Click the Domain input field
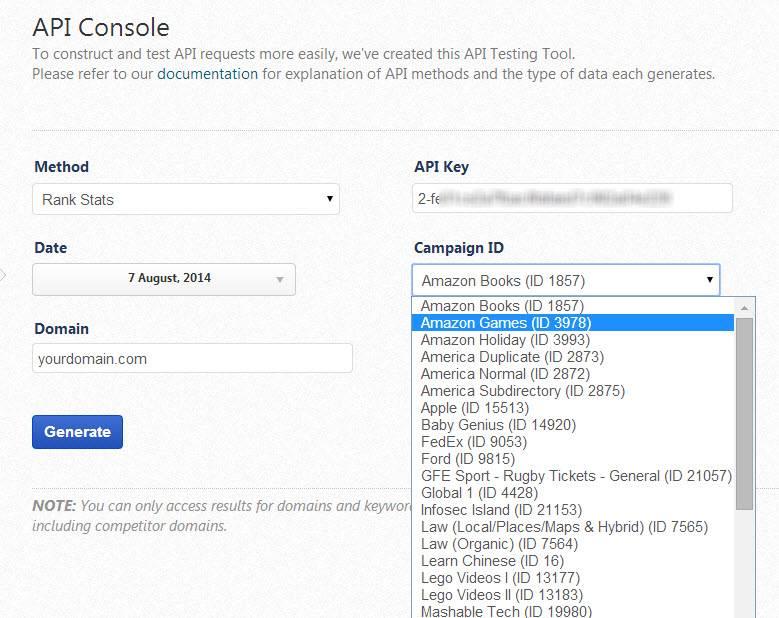 pos(192,358)
